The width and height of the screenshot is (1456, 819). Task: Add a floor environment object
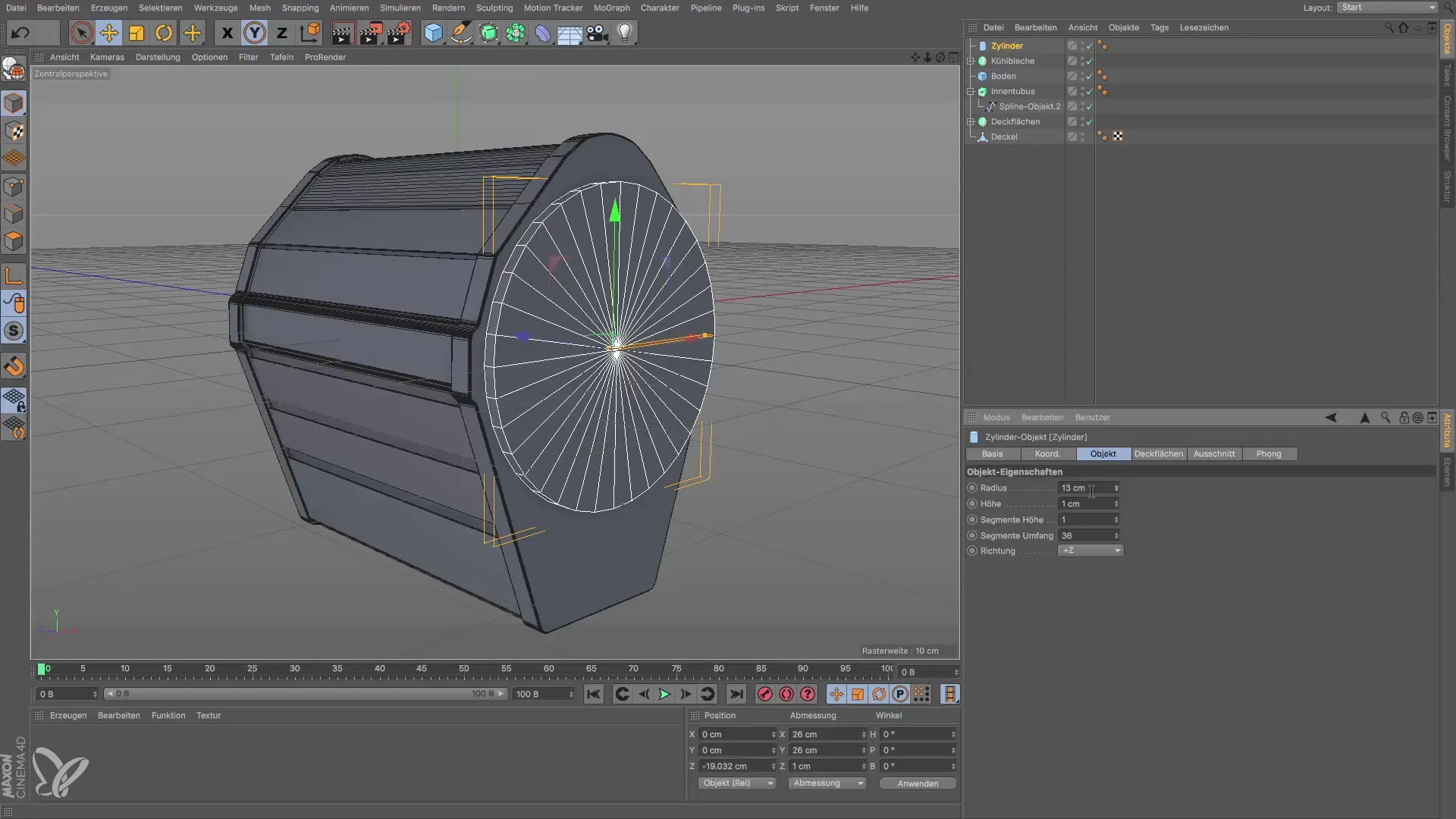[x=570, y=33]
